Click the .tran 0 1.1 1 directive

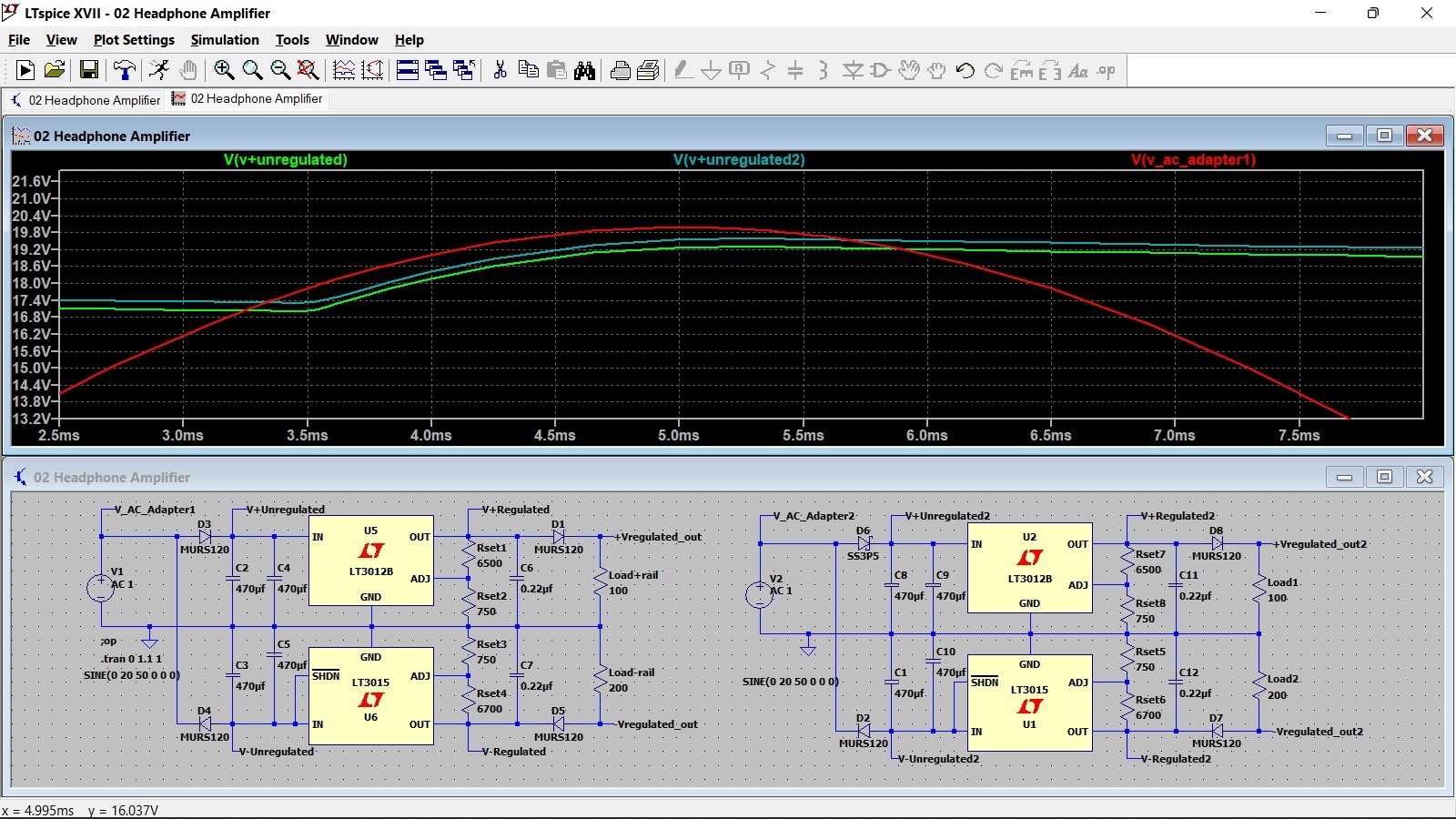pyautogui.click(x=132, y=658)
